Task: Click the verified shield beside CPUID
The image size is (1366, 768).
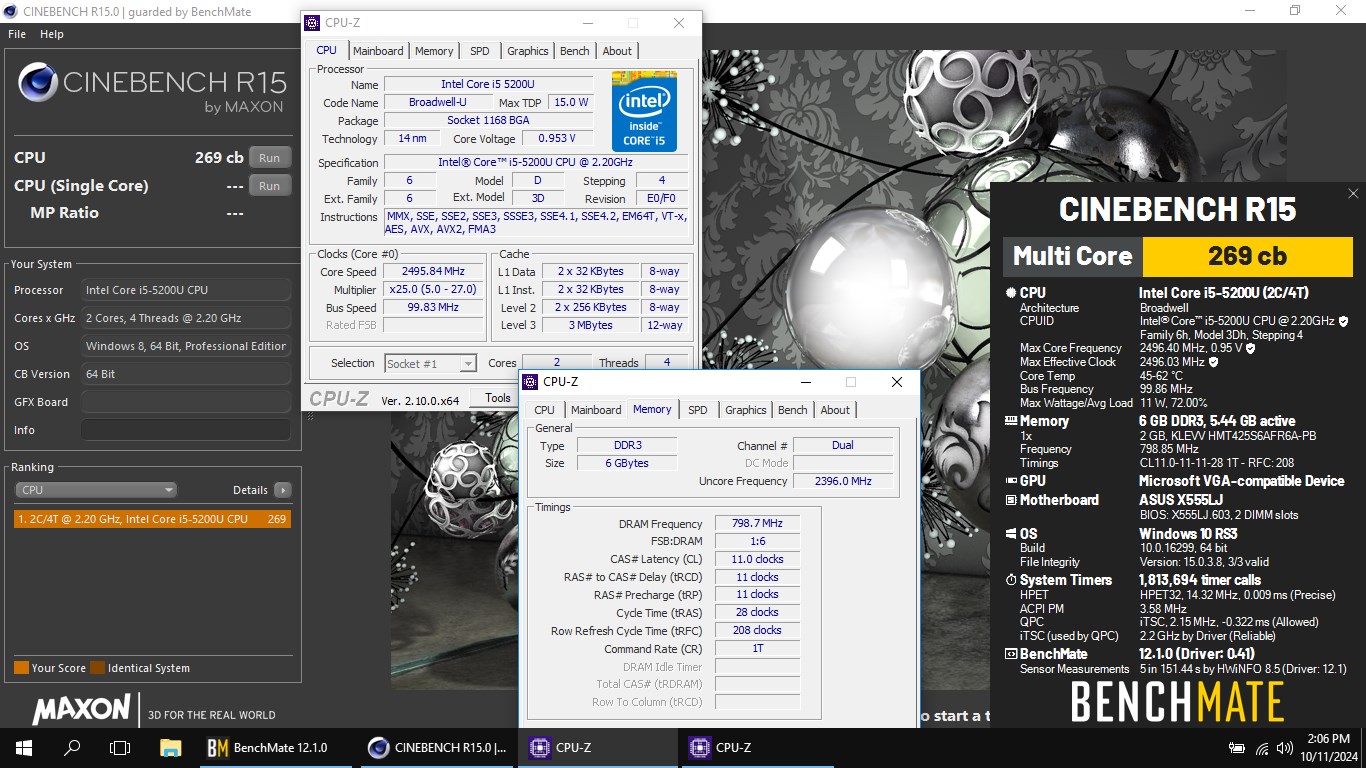Action: click(x=1343, y=322)
